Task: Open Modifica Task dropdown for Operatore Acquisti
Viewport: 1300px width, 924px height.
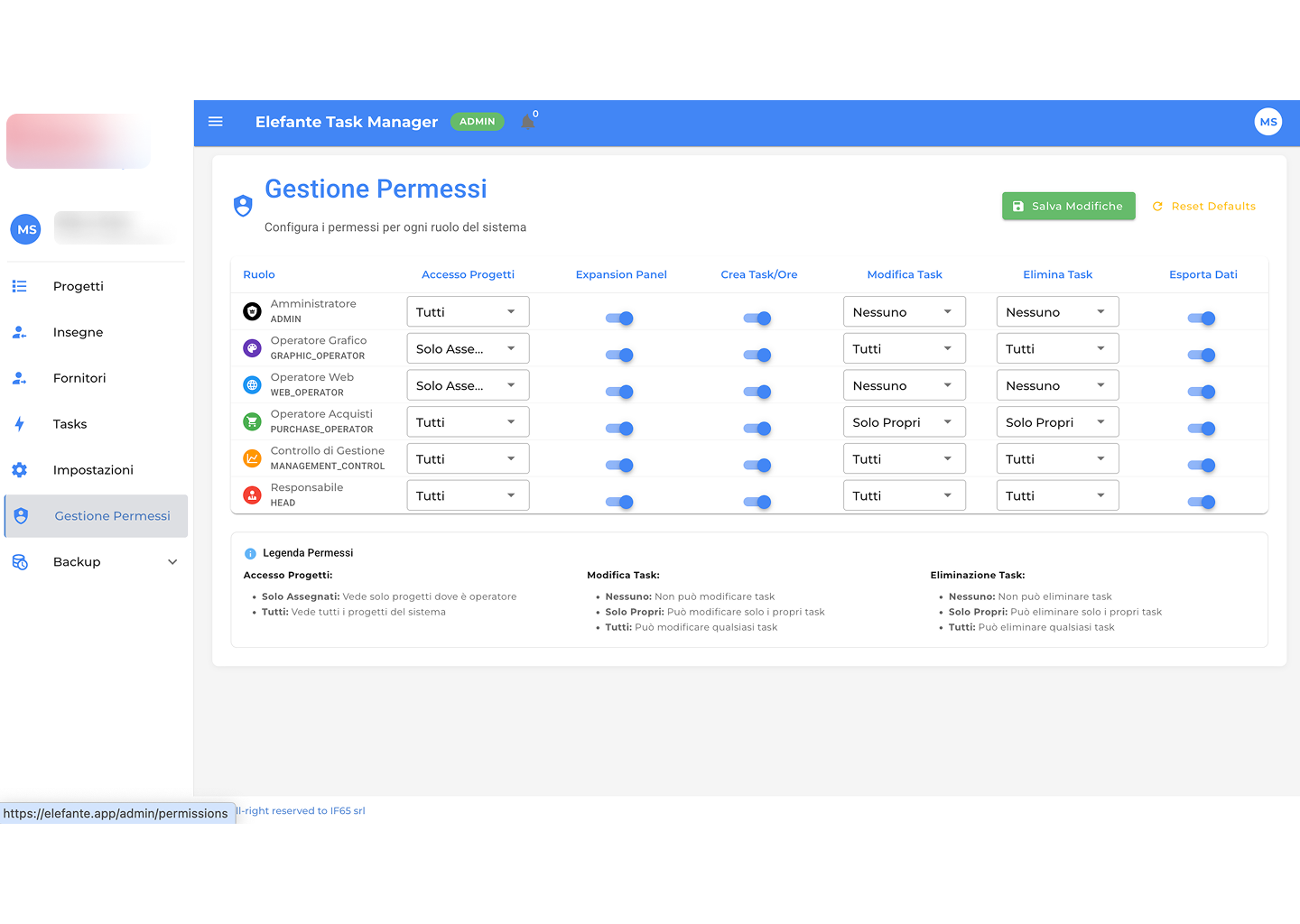Action: [904, 422]
